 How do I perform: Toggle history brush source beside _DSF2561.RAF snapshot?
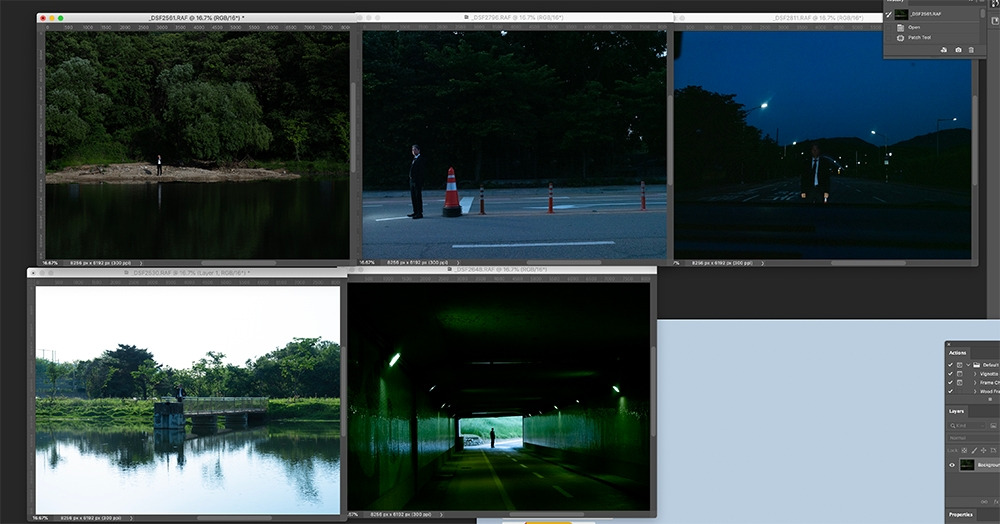[888, 14]
